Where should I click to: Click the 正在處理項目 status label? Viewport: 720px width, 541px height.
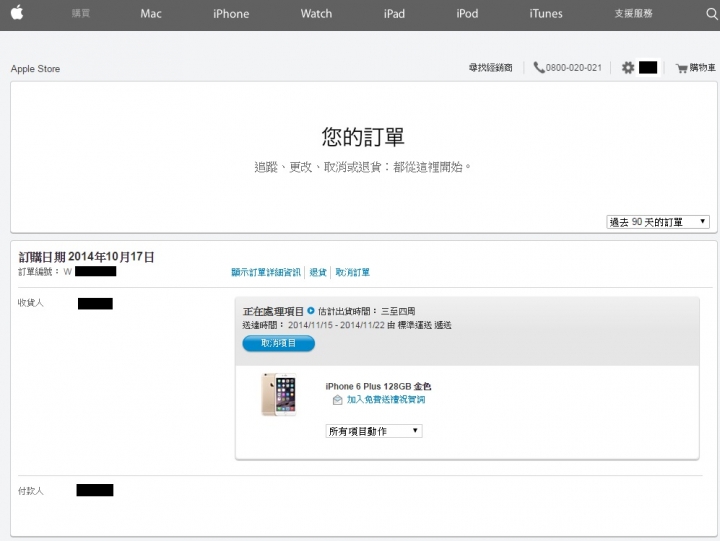coord(273,311)
